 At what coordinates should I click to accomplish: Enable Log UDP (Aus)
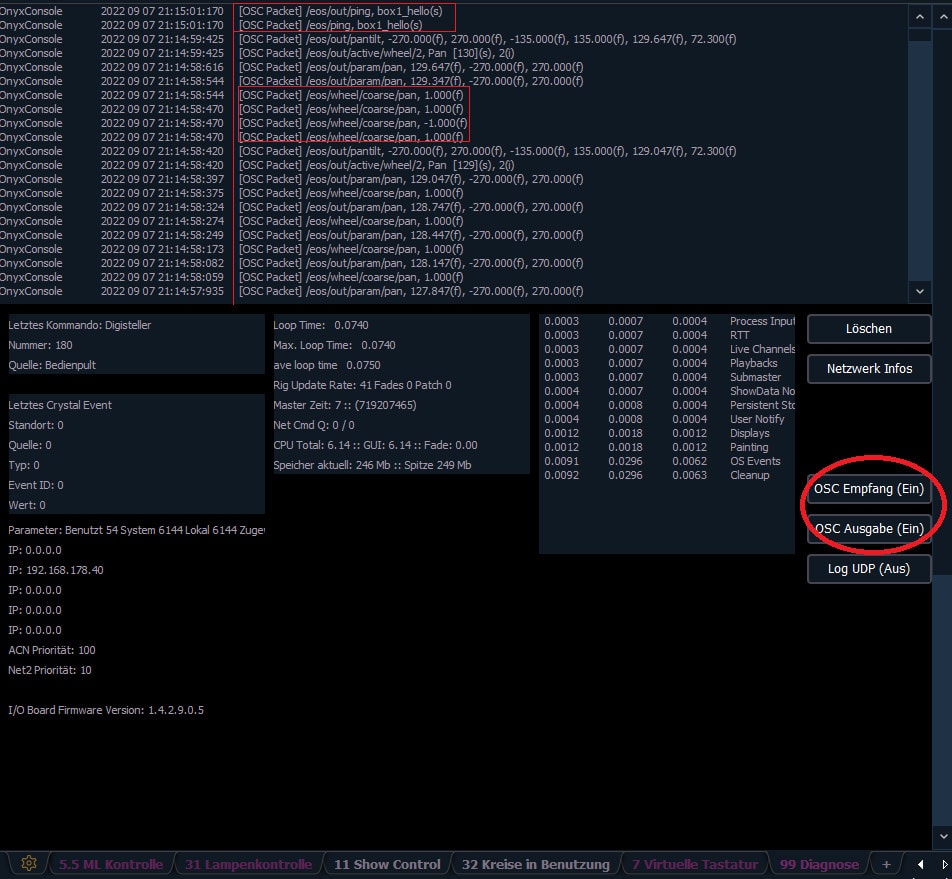tap(868, 569)
